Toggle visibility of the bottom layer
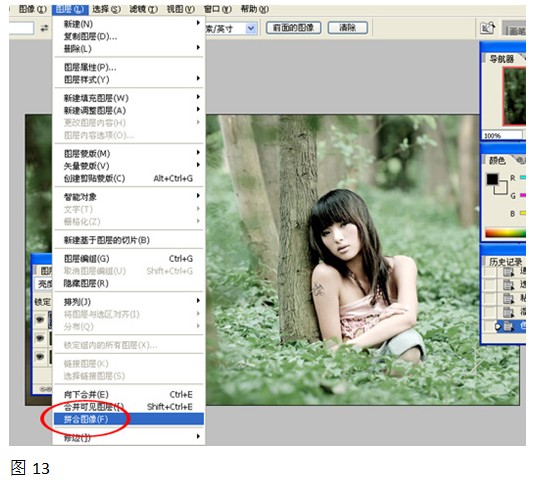 point(40,356)
